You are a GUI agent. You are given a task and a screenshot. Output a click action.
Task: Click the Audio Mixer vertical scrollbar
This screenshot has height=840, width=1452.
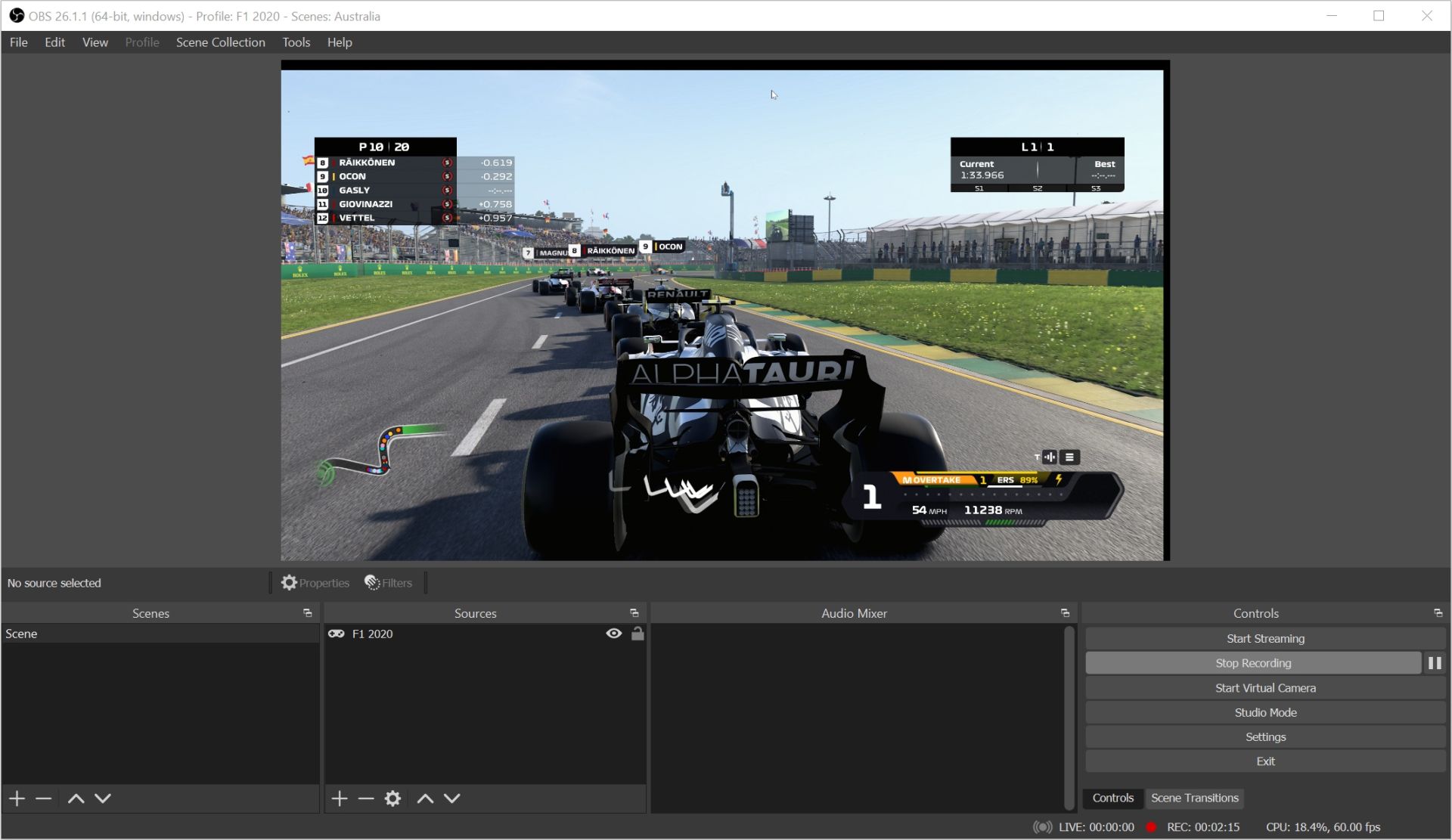1069,717
